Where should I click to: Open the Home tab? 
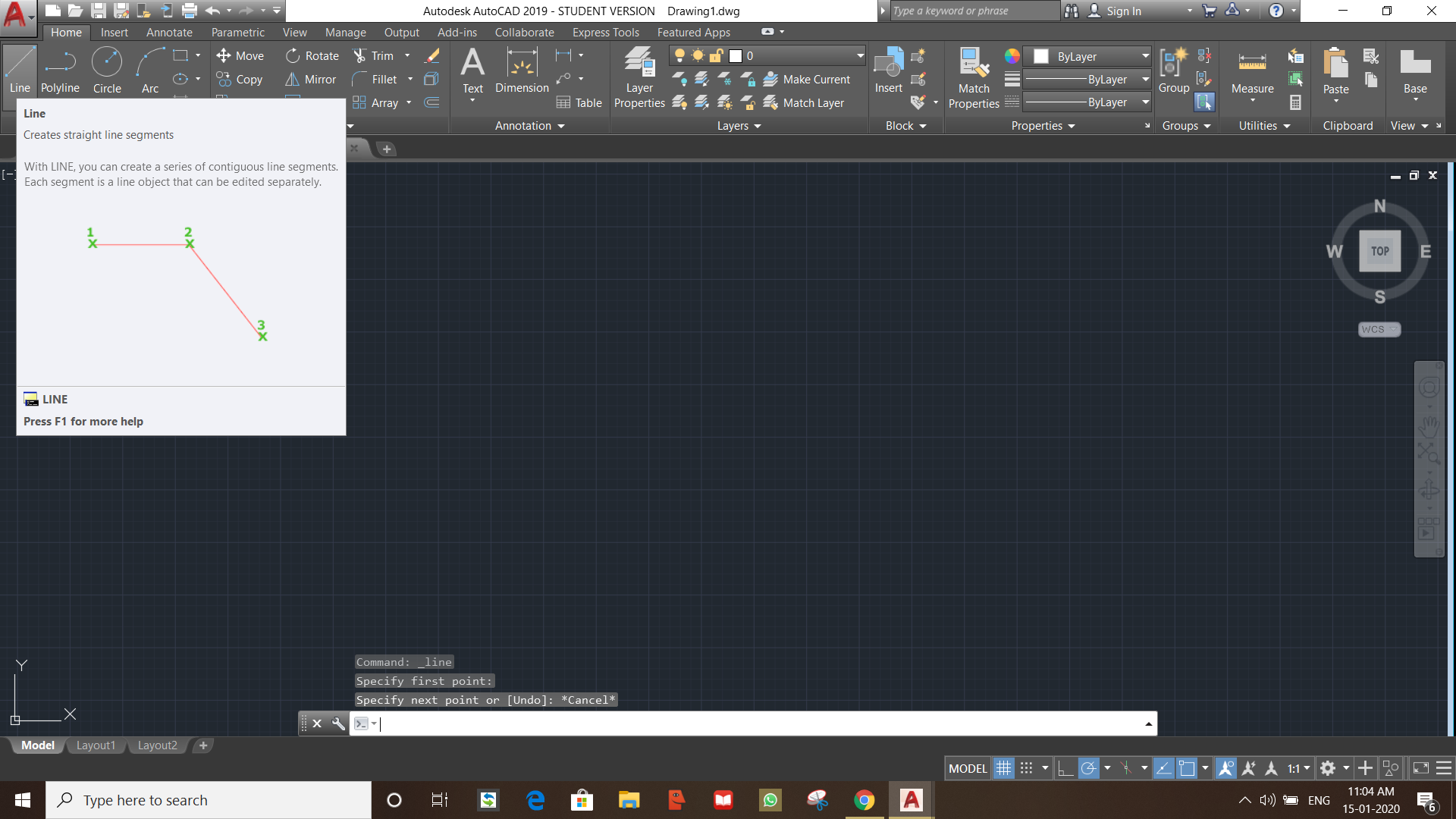click(x=66, y=32)
